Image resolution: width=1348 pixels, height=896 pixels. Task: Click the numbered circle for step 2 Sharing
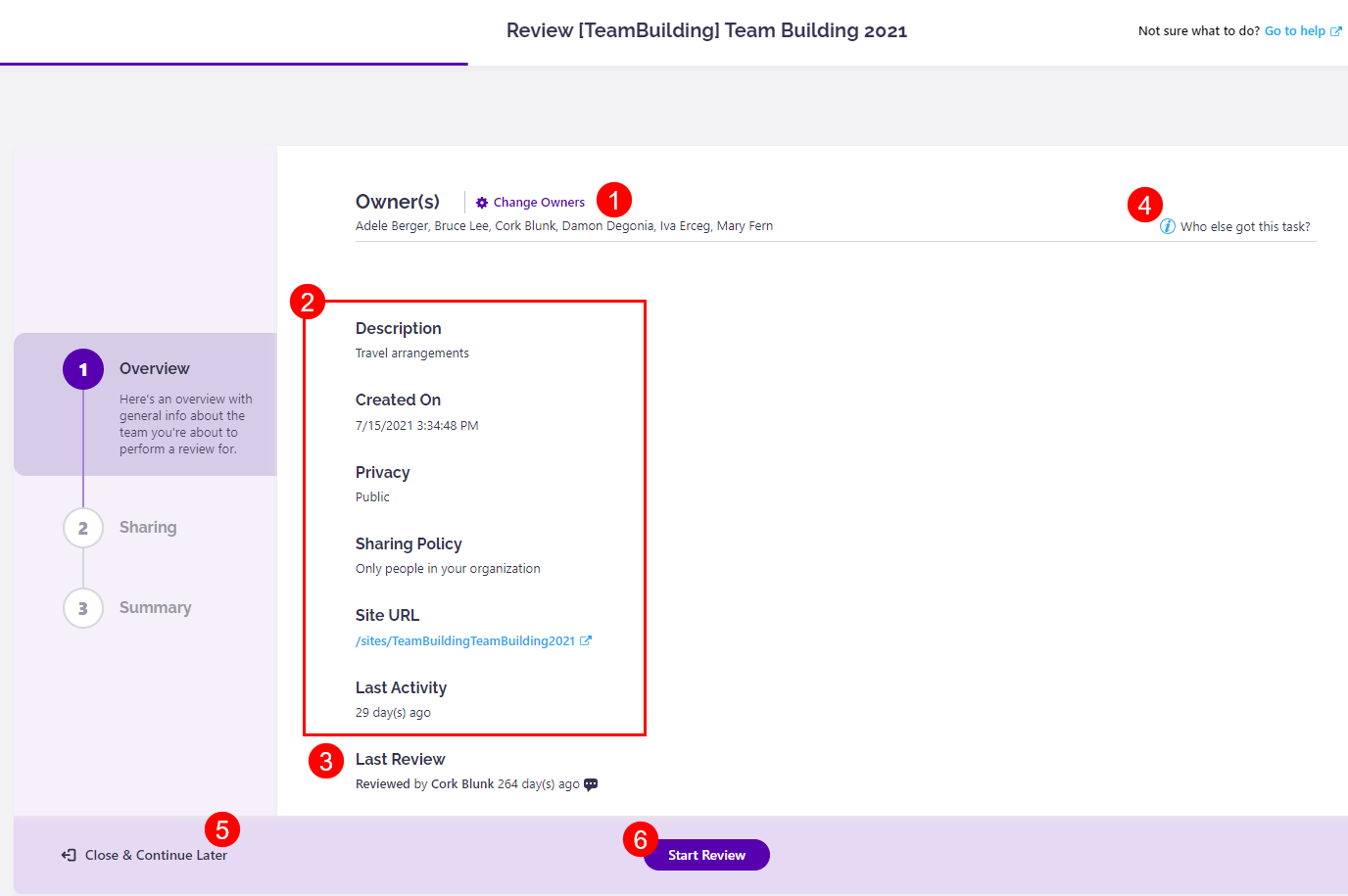[x=83, y=527]
